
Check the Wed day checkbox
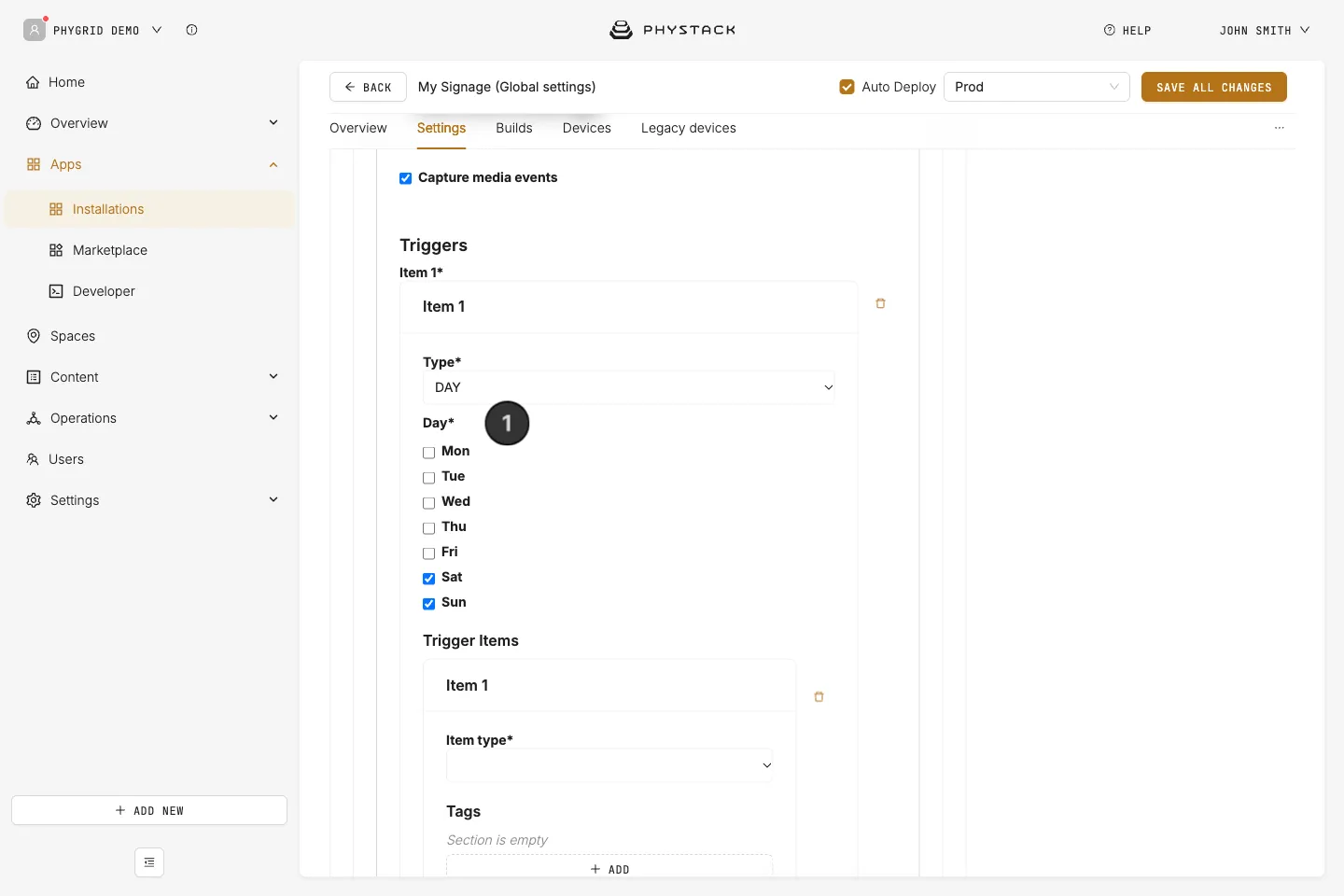click(x=428, y=503)
